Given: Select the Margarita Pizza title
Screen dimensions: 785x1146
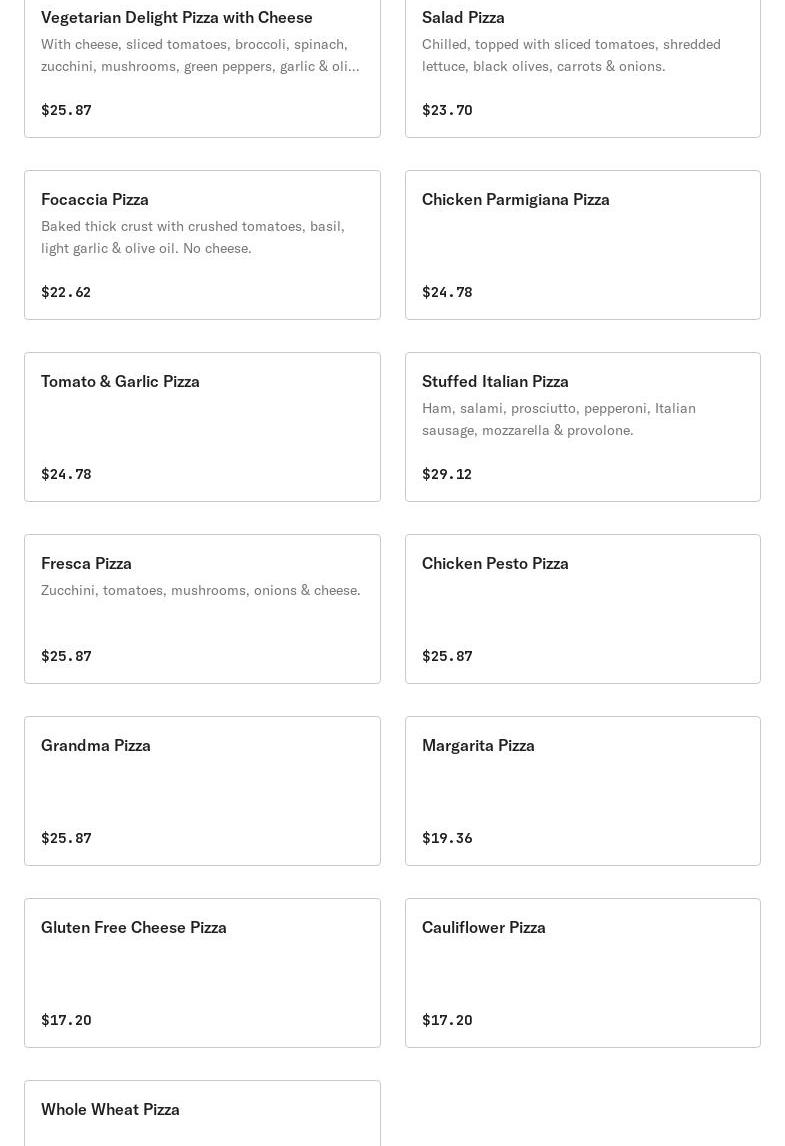Looking at the screenshot, I should pyautogui.click(x=478, y=745).
